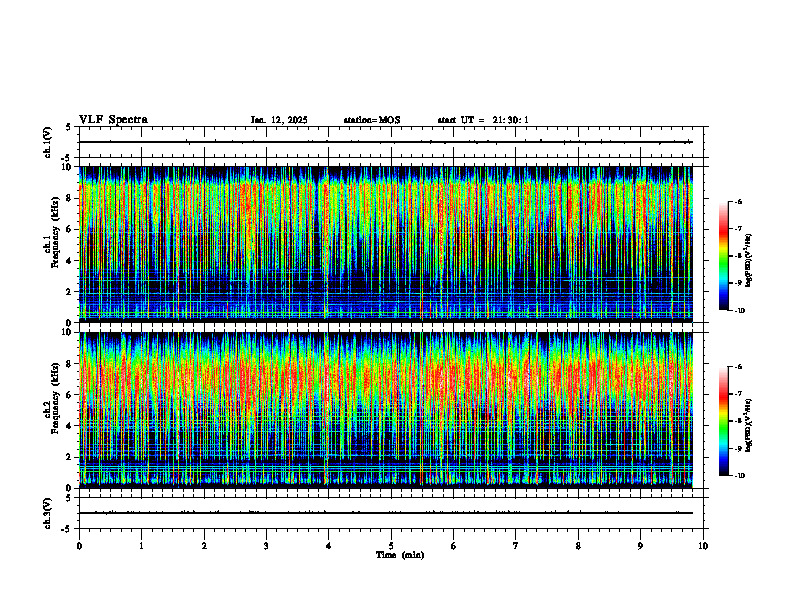Click the "5" tick on the ch.3(V) axis
The image size is (792, 612).
pos(69,498)
